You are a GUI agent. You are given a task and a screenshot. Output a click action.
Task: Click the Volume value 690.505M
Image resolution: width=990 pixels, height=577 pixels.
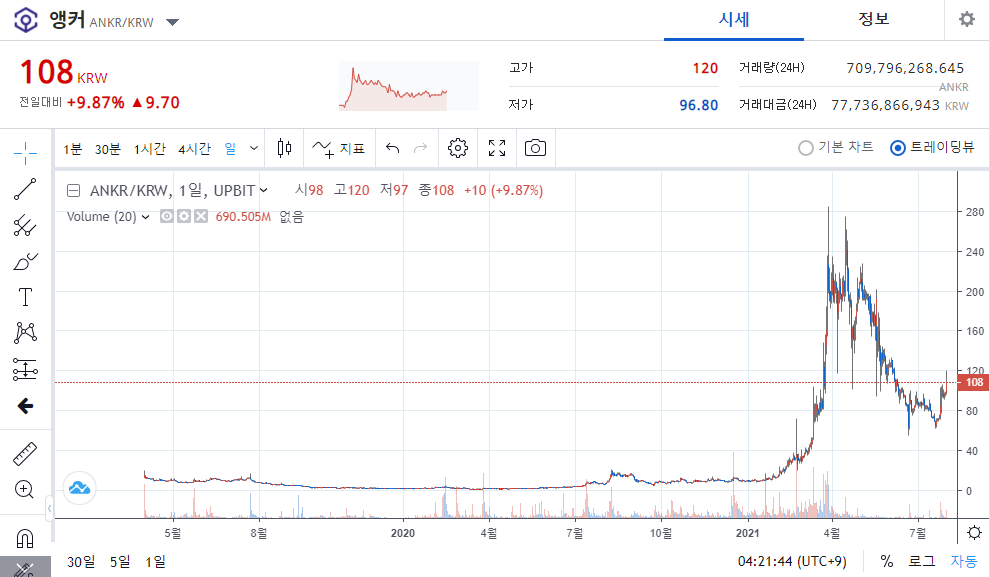(x=243, y=217)
